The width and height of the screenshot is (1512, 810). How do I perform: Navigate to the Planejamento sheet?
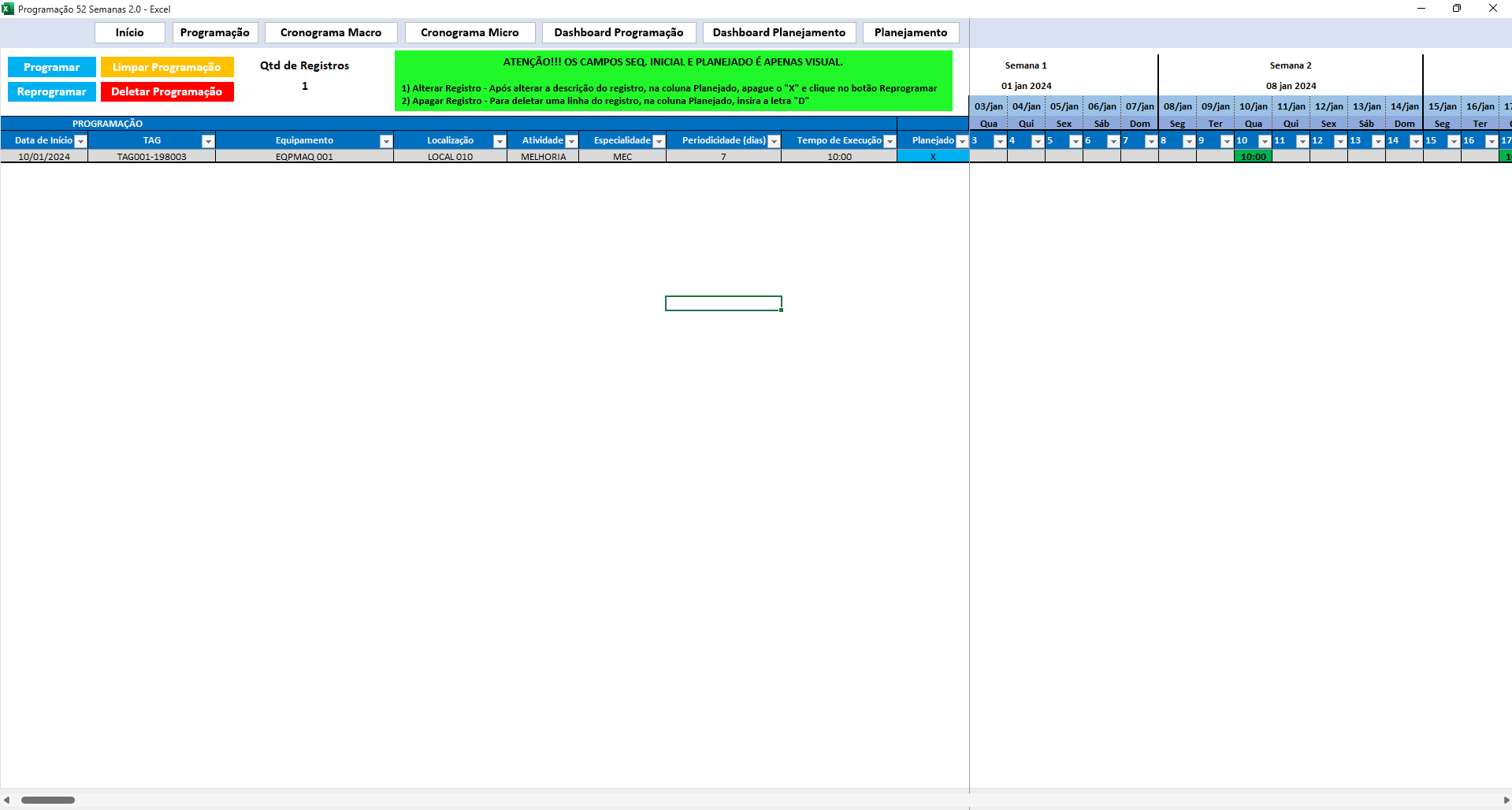click(910, 32)
